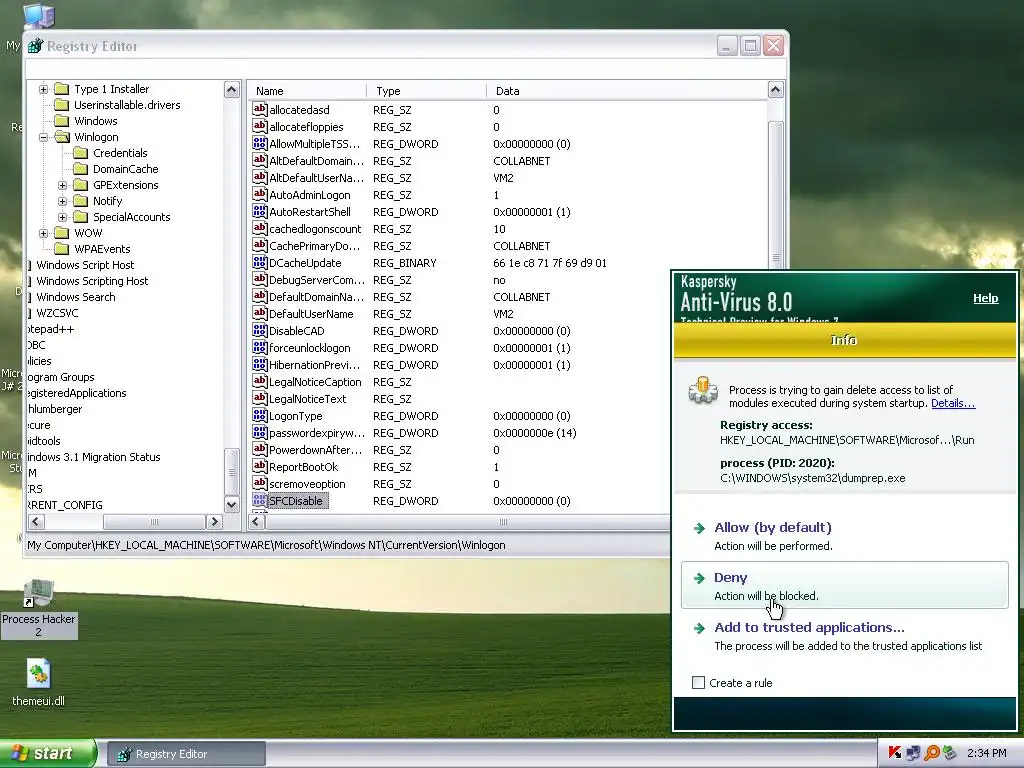
Task: Expand the SpecialAccounts key
Action: 62,217
